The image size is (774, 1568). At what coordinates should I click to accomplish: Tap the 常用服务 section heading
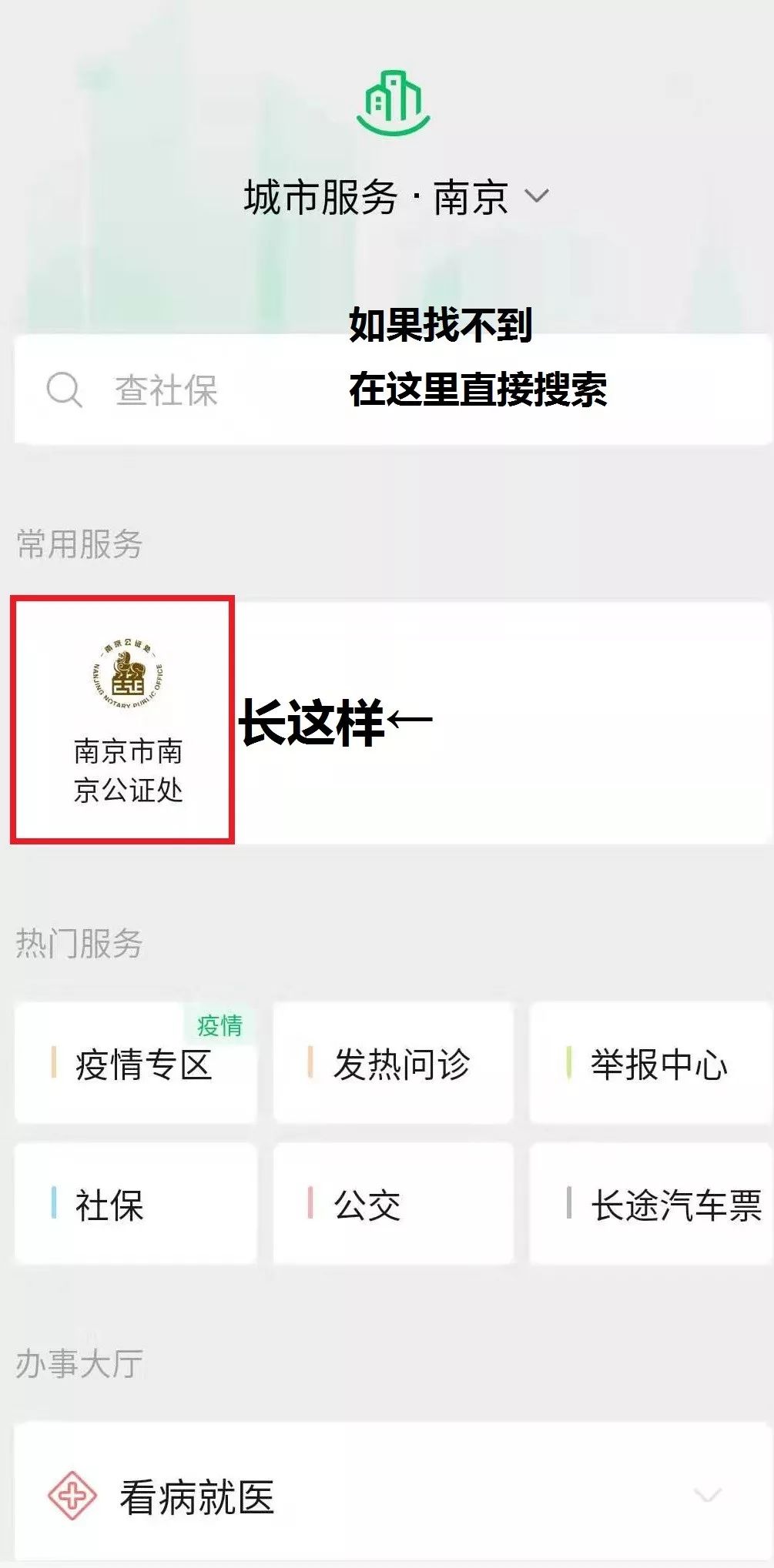click(79, 544)
